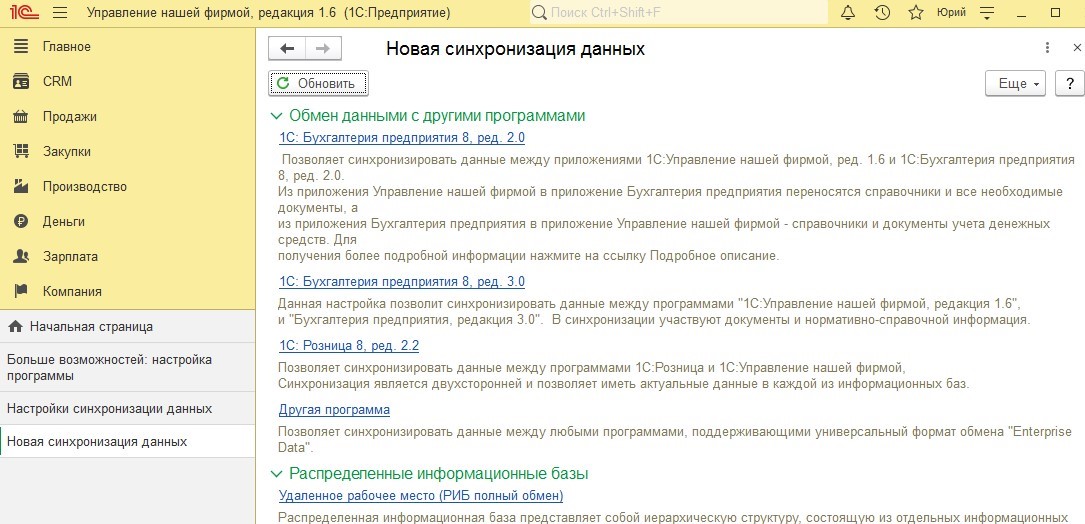Open the hamburger main menu
The width and height of the screenshot is (1085, 524).
[59, 13]
